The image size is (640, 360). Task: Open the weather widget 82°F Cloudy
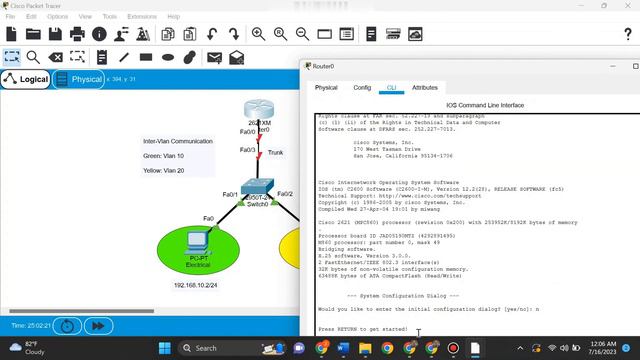28,348
